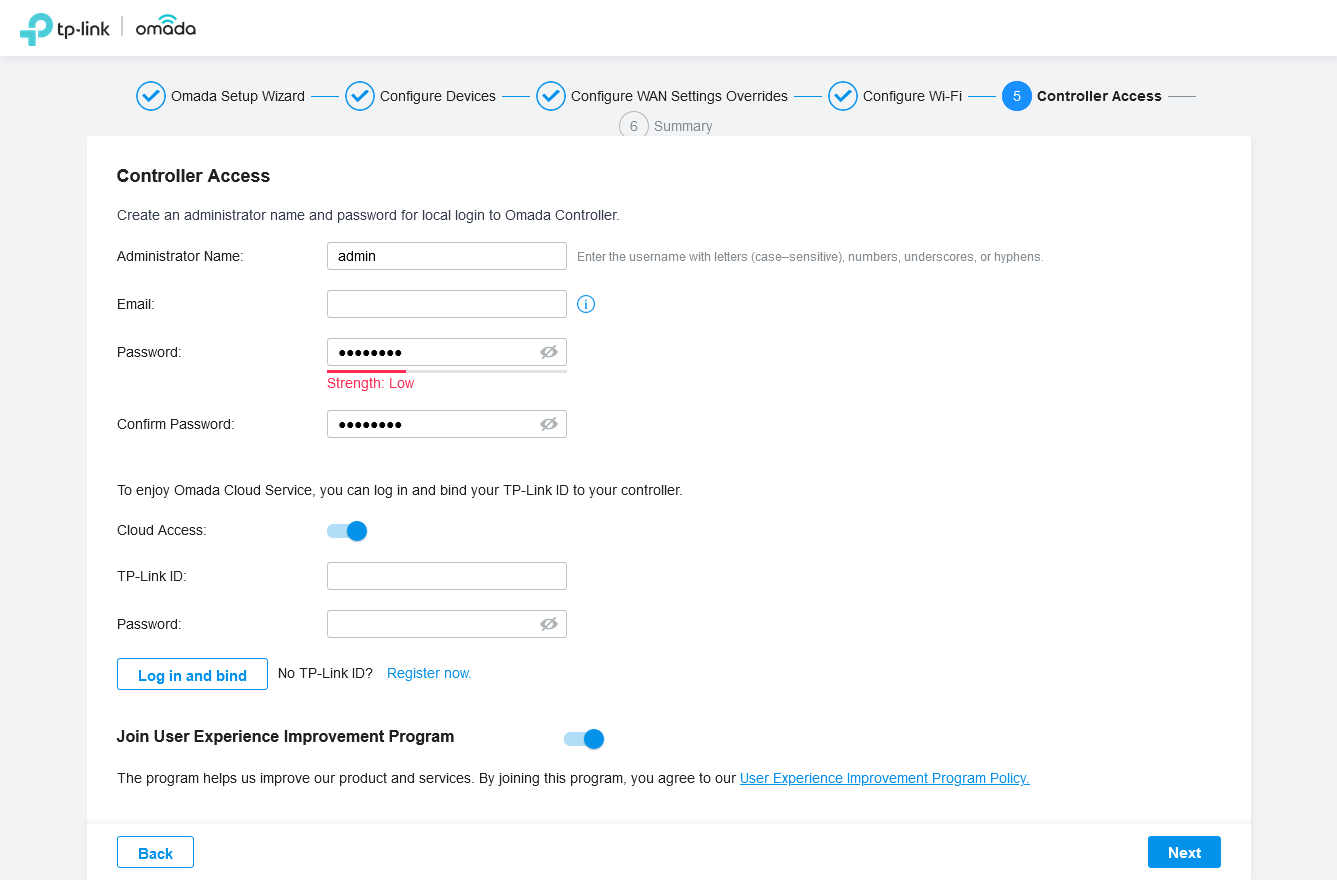This screenshot has width=1337, height=880.
Task: Click the step 5 Controller Access circle
Action: 1016,96
